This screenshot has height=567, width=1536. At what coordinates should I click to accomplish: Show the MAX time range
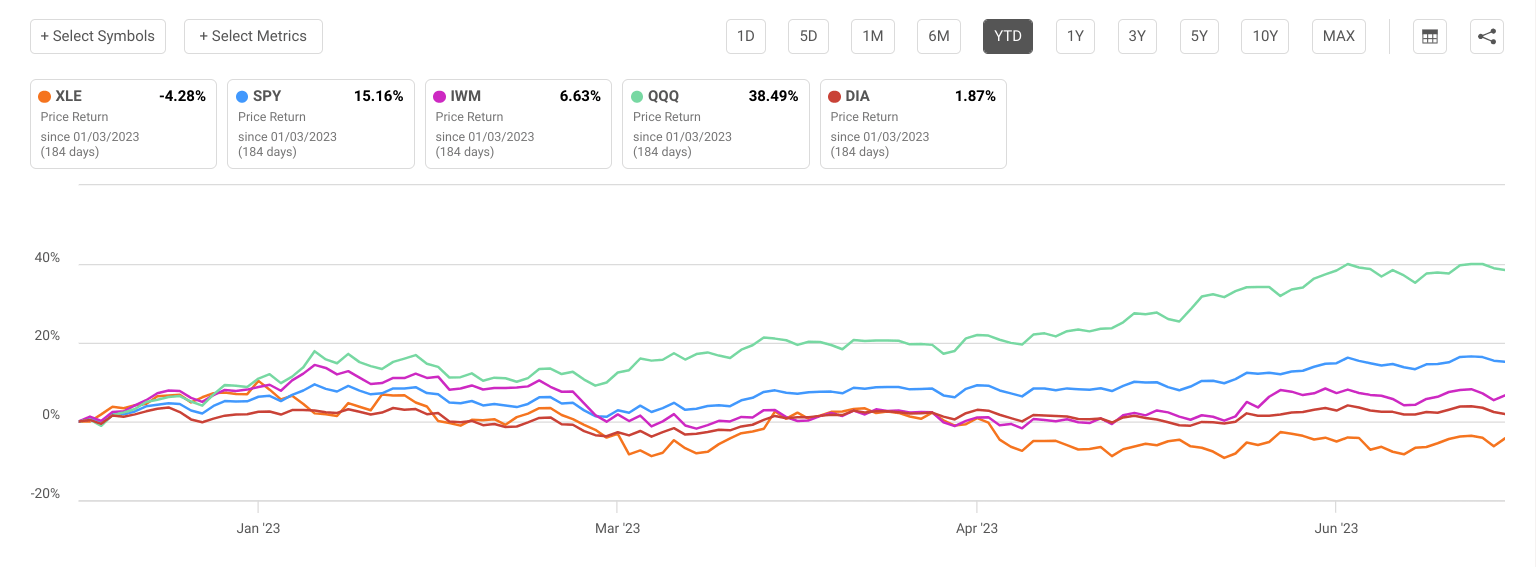1339,36
